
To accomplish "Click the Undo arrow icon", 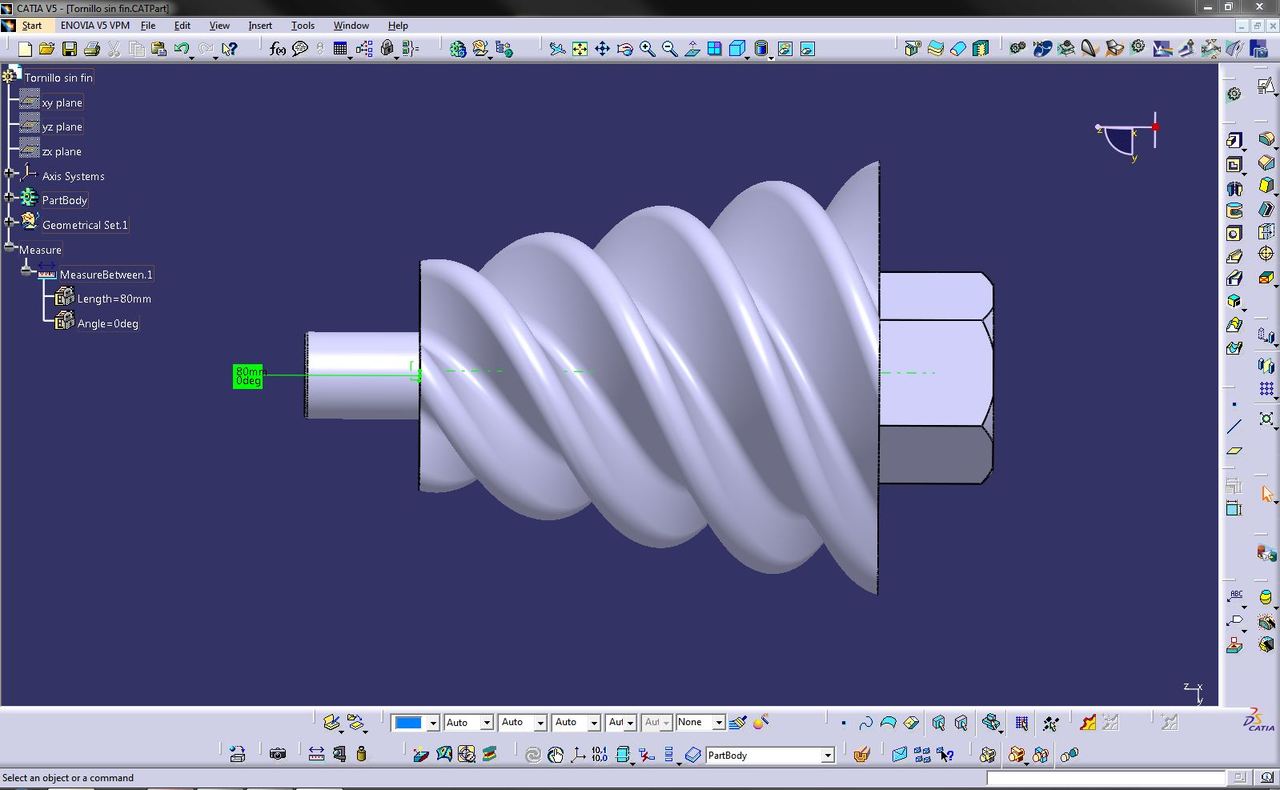I will click(x=181, y=48).
